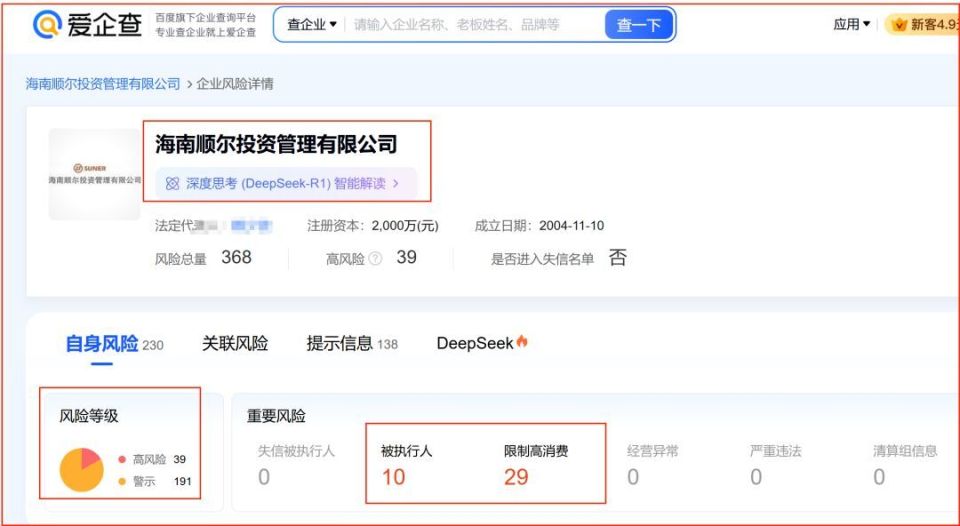
Task: Click 成立日期 2004-11-10 text
Action: (x=539, y=226)
